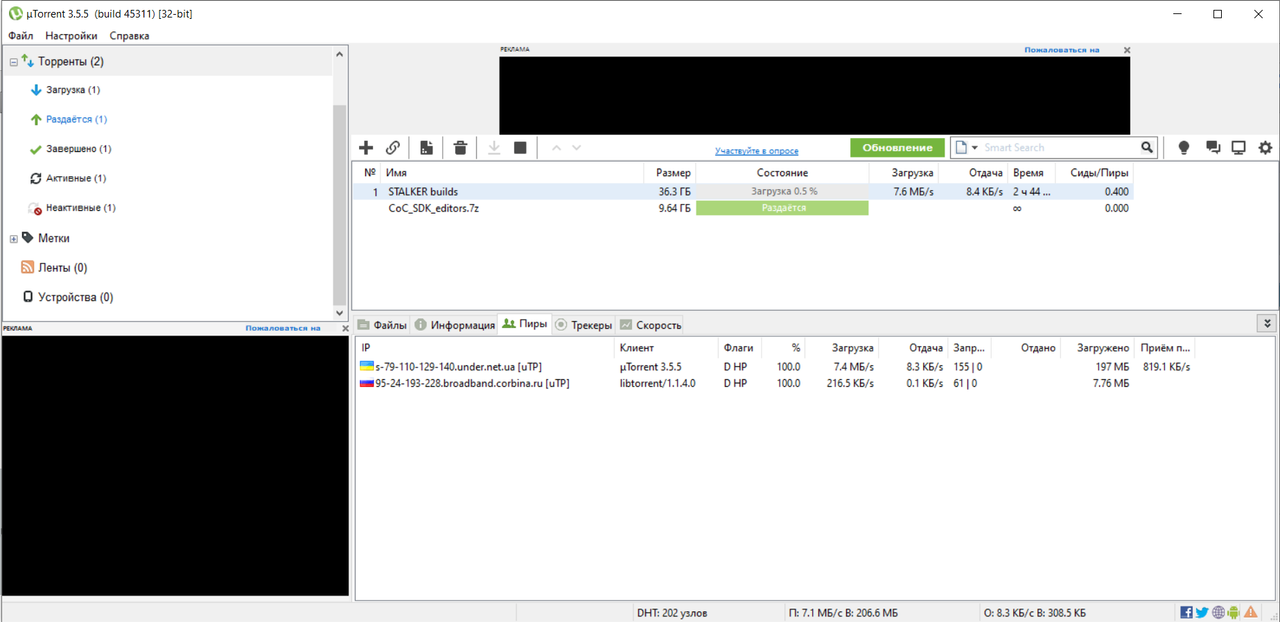Image resolution: width=1280 pixels, height=622 pixels.
Task: Sort peers by Загружено column header
Action: [1097, 348]
